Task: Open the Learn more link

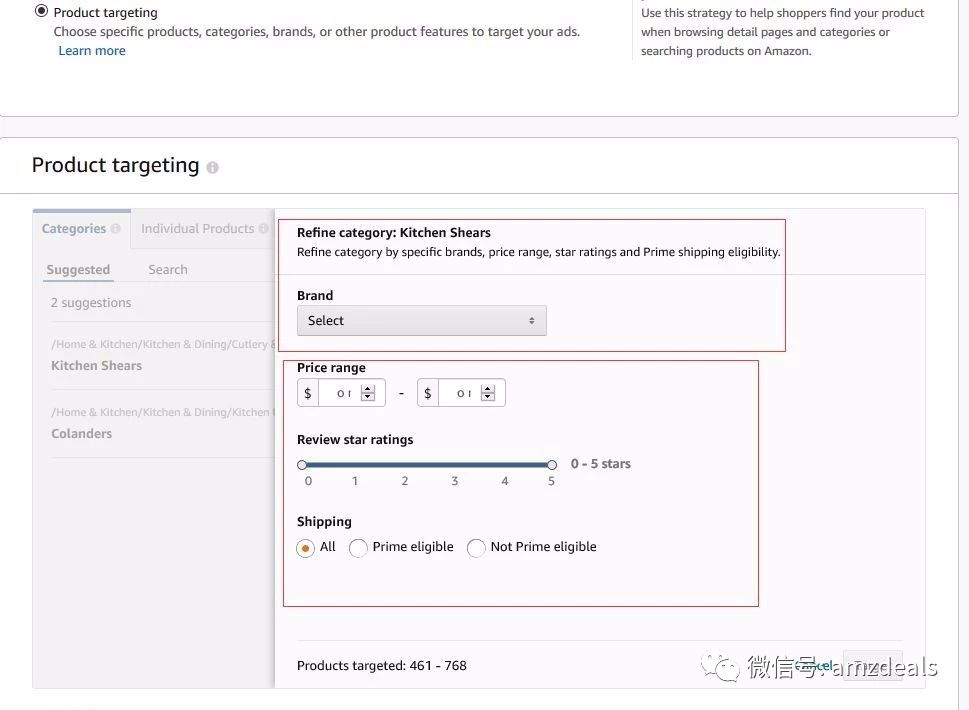Action: tap(92, 51)
